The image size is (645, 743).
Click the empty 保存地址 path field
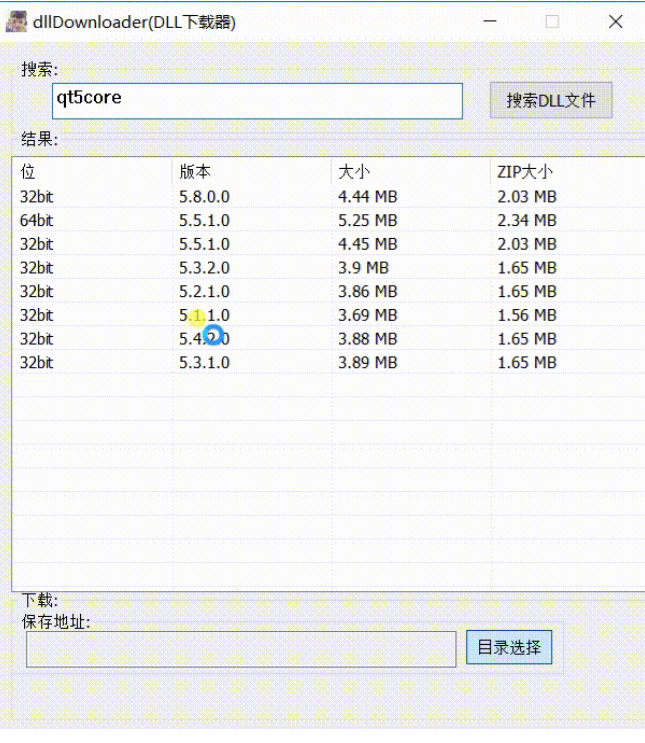(x=241, y=649)
